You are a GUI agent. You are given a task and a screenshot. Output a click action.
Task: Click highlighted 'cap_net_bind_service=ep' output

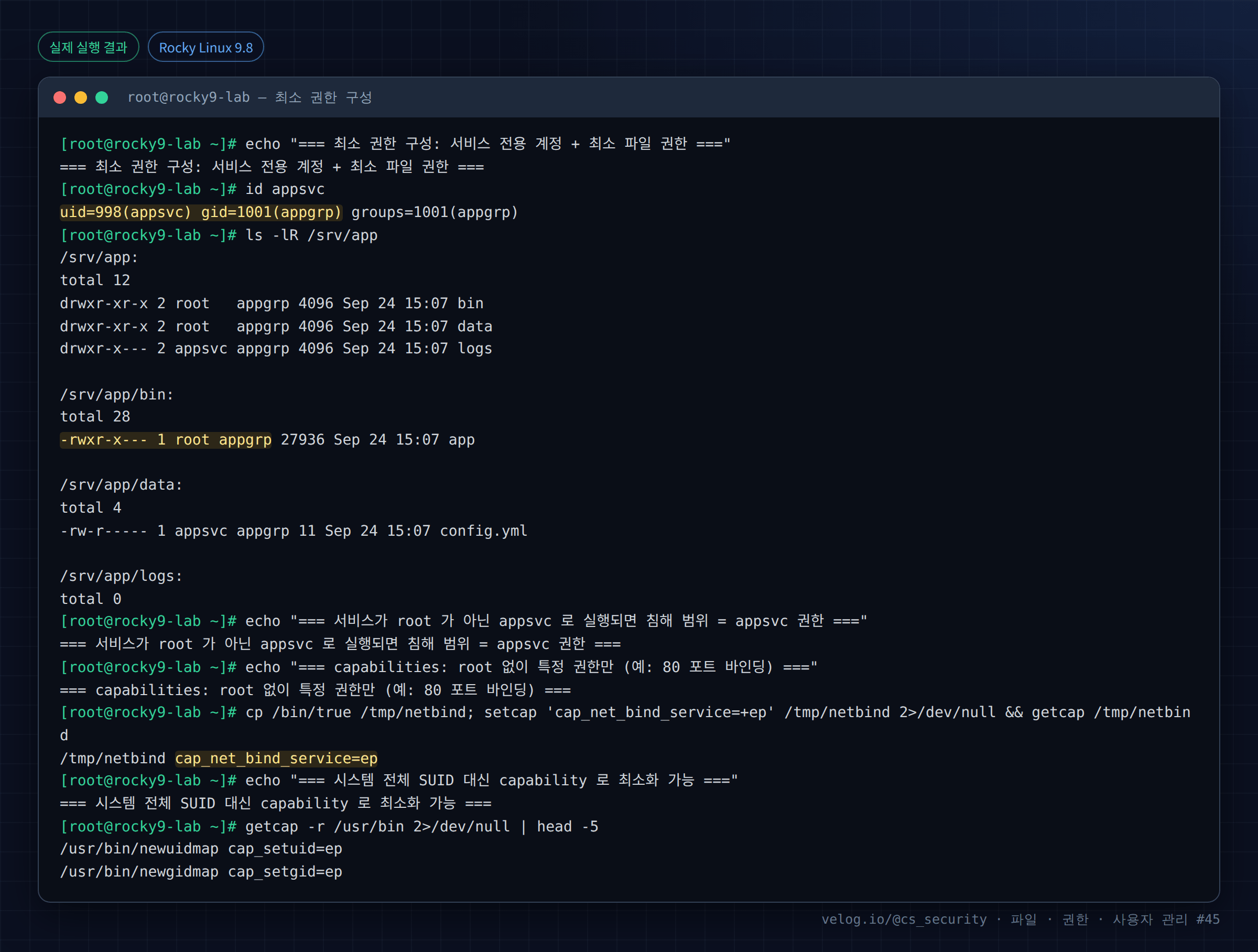pyautogui.click(x=276, y=758)
